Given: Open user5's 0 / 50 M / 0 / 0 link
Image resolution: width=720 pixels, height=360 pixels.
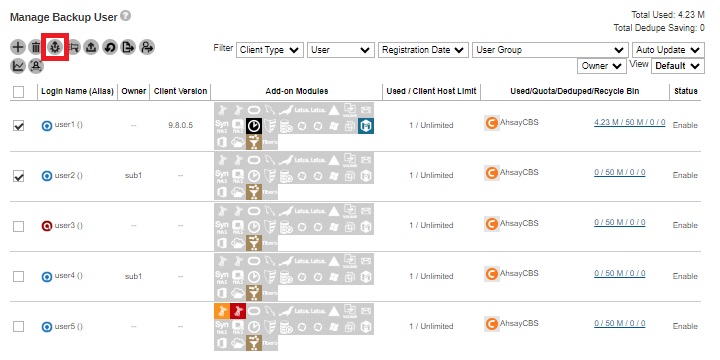Looking at the screenshot, I should point(619,323).
